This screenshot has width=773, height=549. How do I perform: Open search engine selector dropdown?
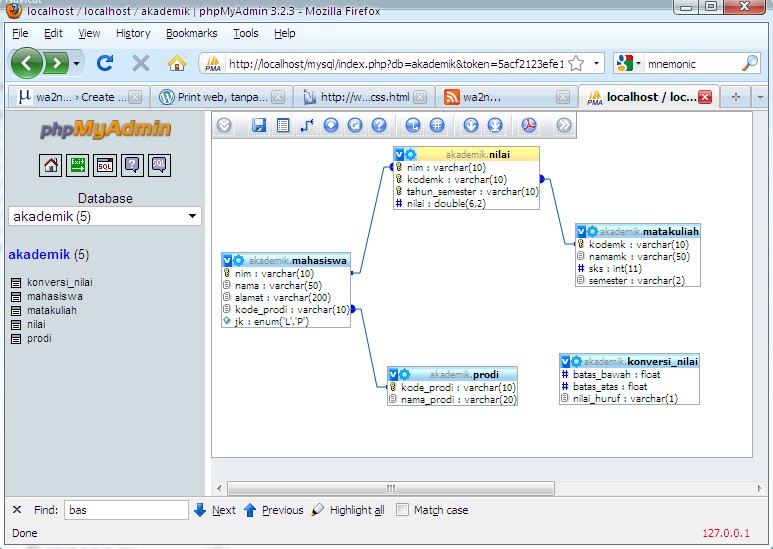coord(628,63)
